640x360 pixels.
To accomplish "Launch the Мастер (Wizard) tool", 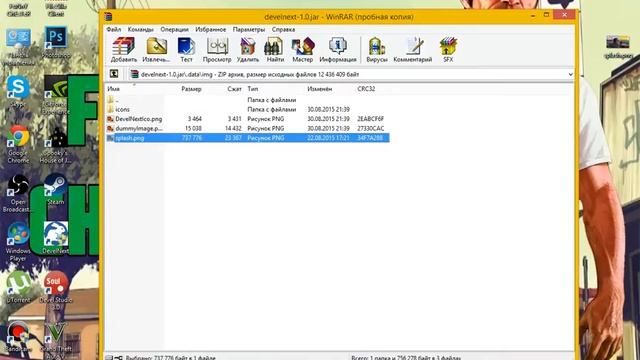I will point(302,49).
